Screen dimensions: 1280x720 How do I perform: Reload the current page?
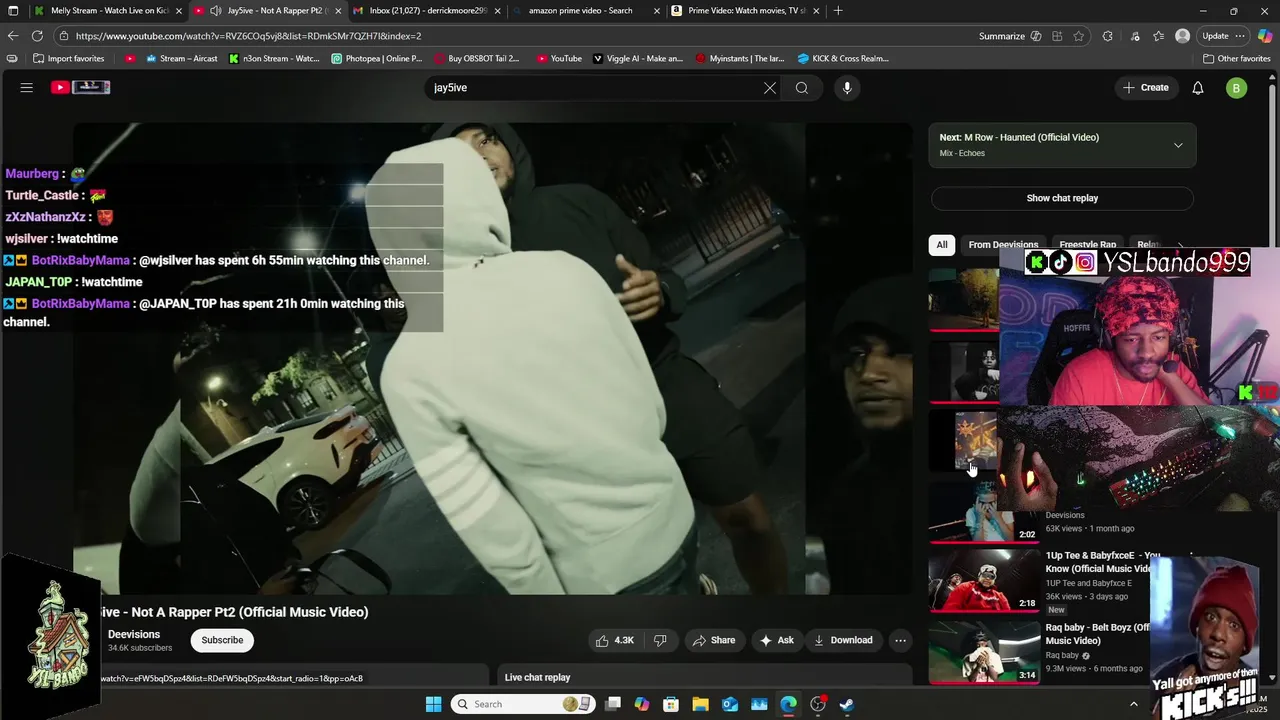[x=37, y=36]
